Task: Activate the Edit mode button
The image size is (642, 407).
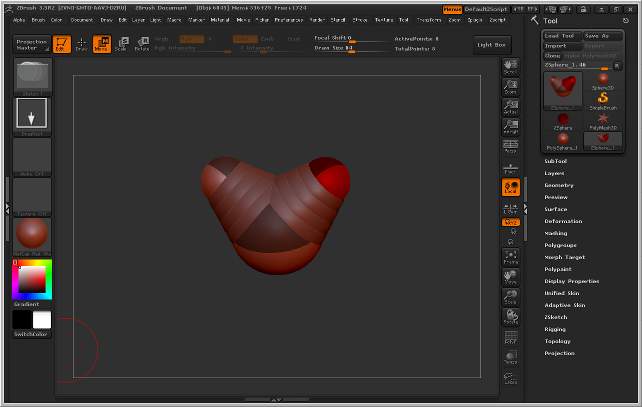Action: (x=61, y=44)
